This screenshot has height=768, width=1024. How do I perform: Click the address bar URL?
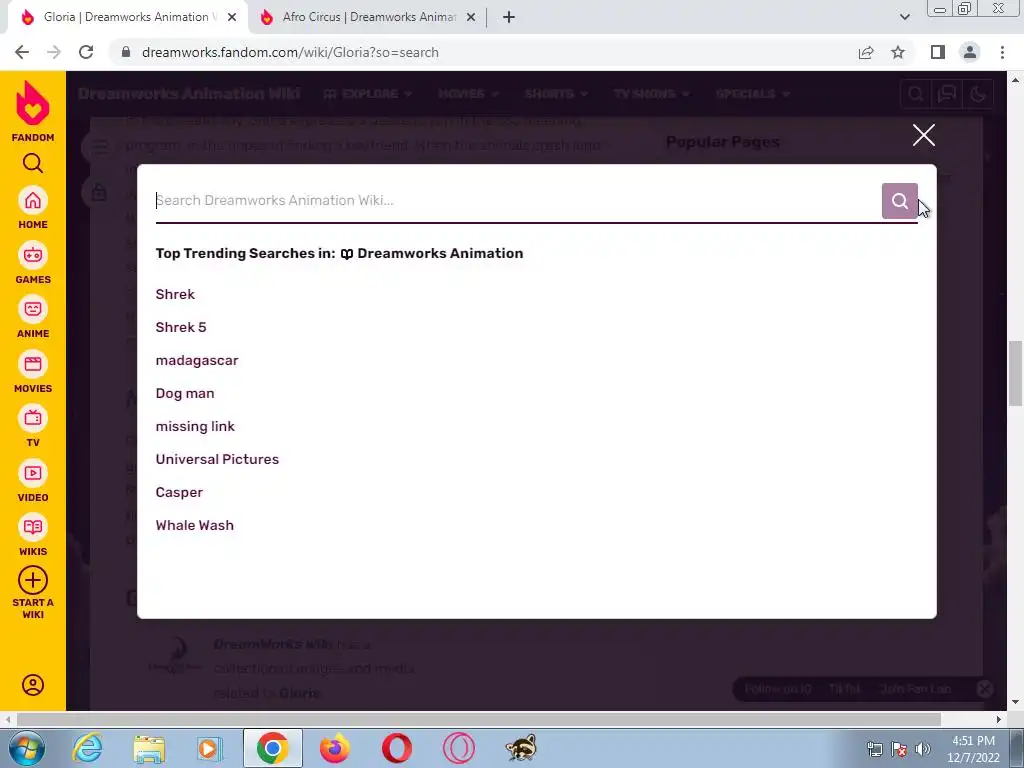(290, 52)
